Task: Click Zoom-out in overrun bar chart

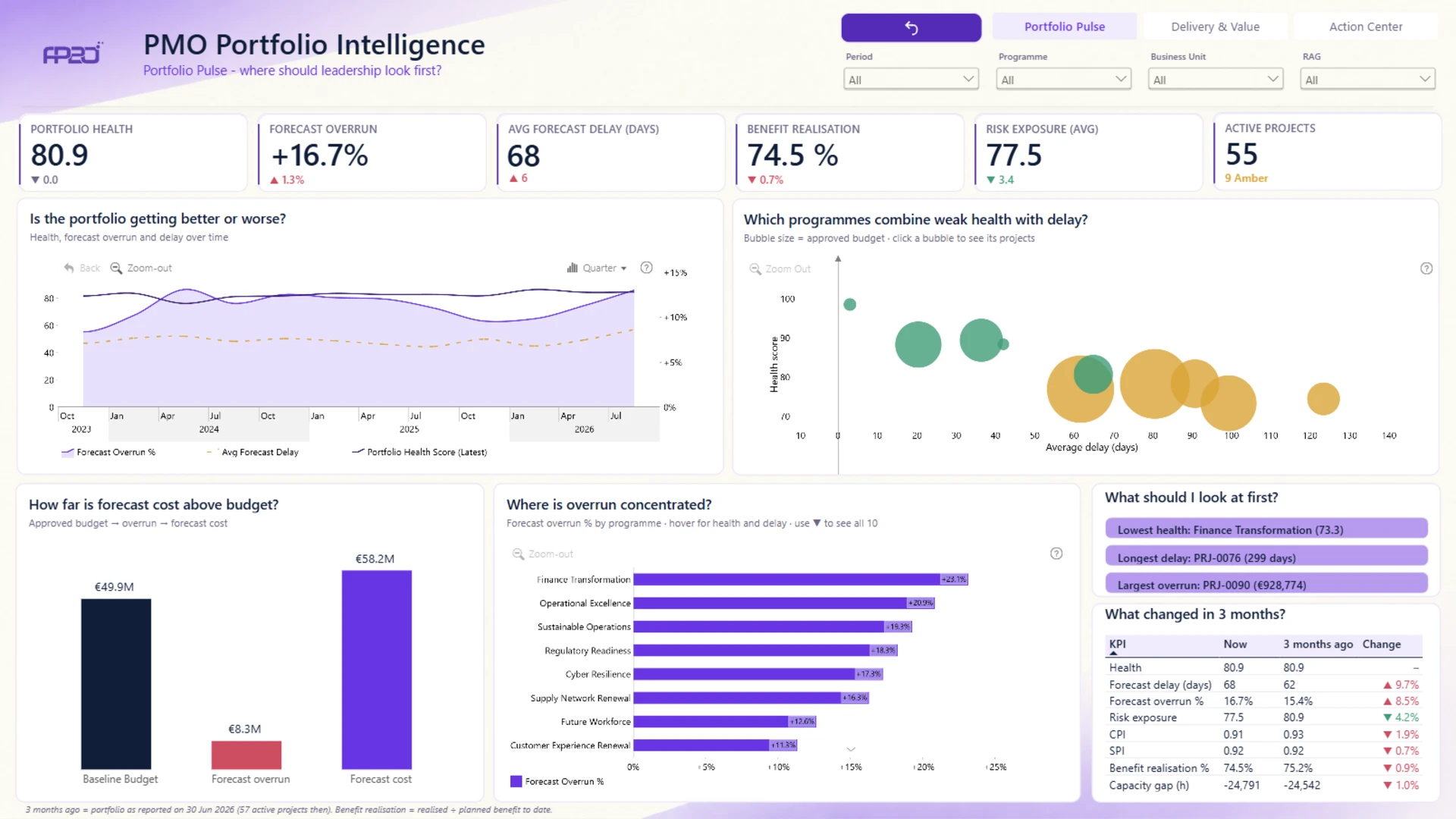Action: tap(543, 554)
